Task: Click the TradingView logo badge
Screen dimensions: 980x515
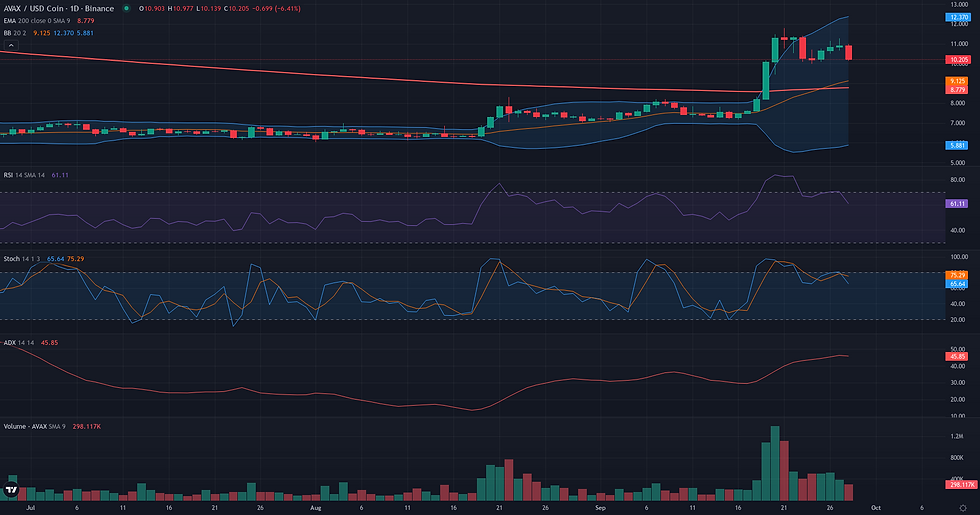Action: (x=11, y=490)
